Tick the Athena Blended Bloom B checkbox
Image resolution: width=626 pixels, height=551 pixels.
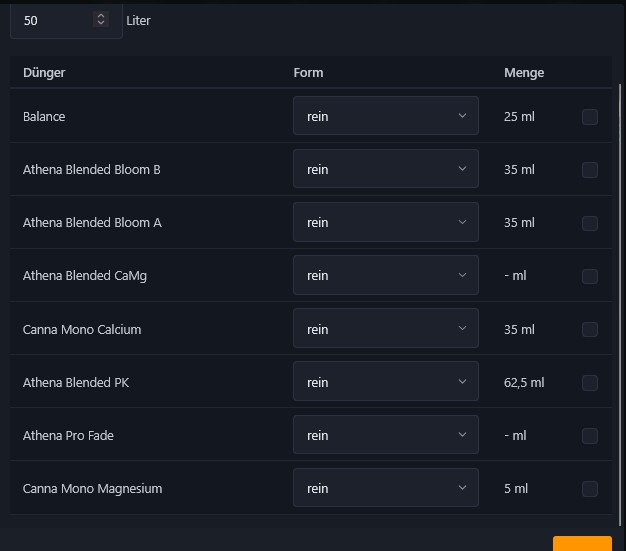coord(590,170)
